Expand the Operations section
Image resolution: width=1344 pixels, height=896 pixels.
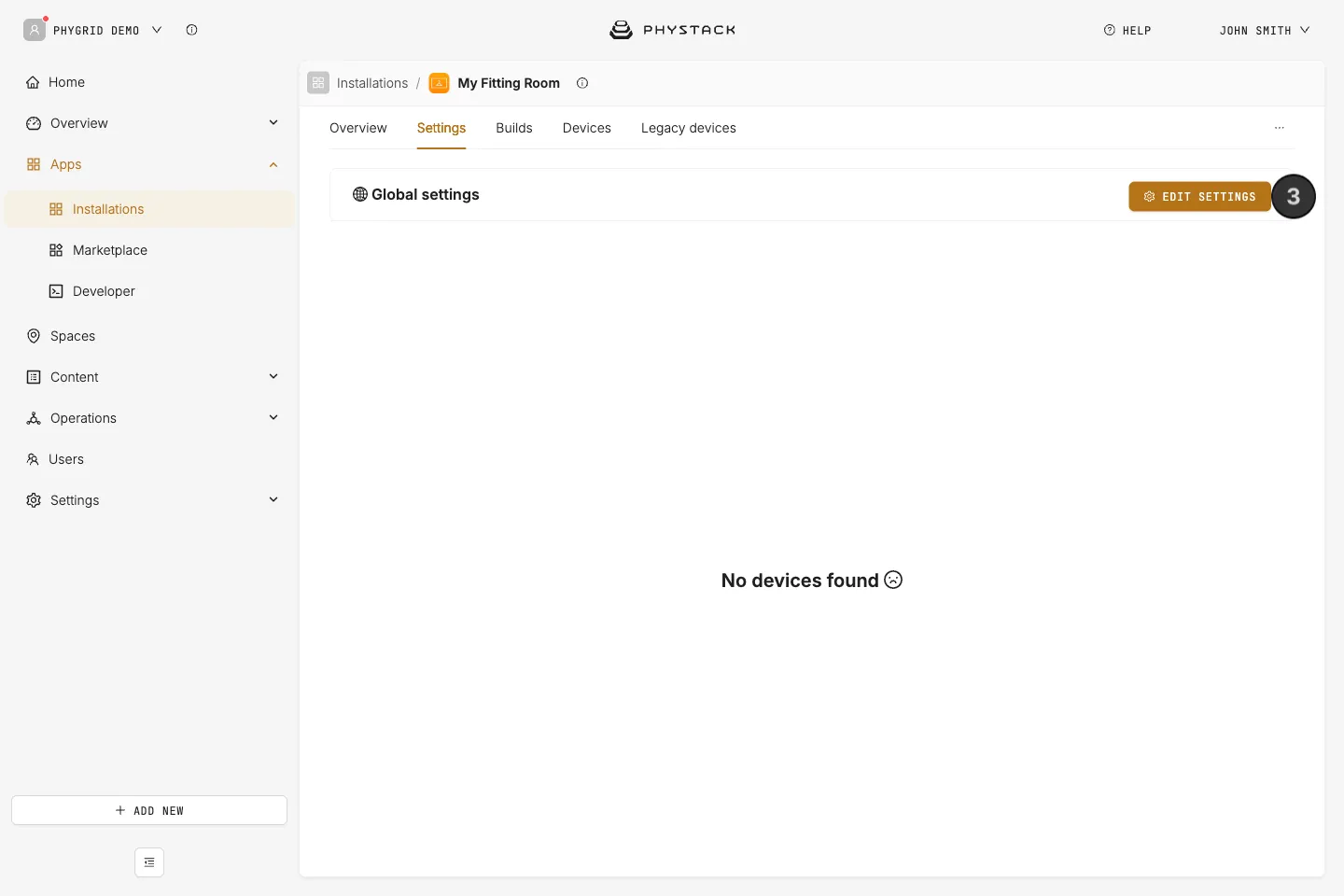[x=273, y=418]
